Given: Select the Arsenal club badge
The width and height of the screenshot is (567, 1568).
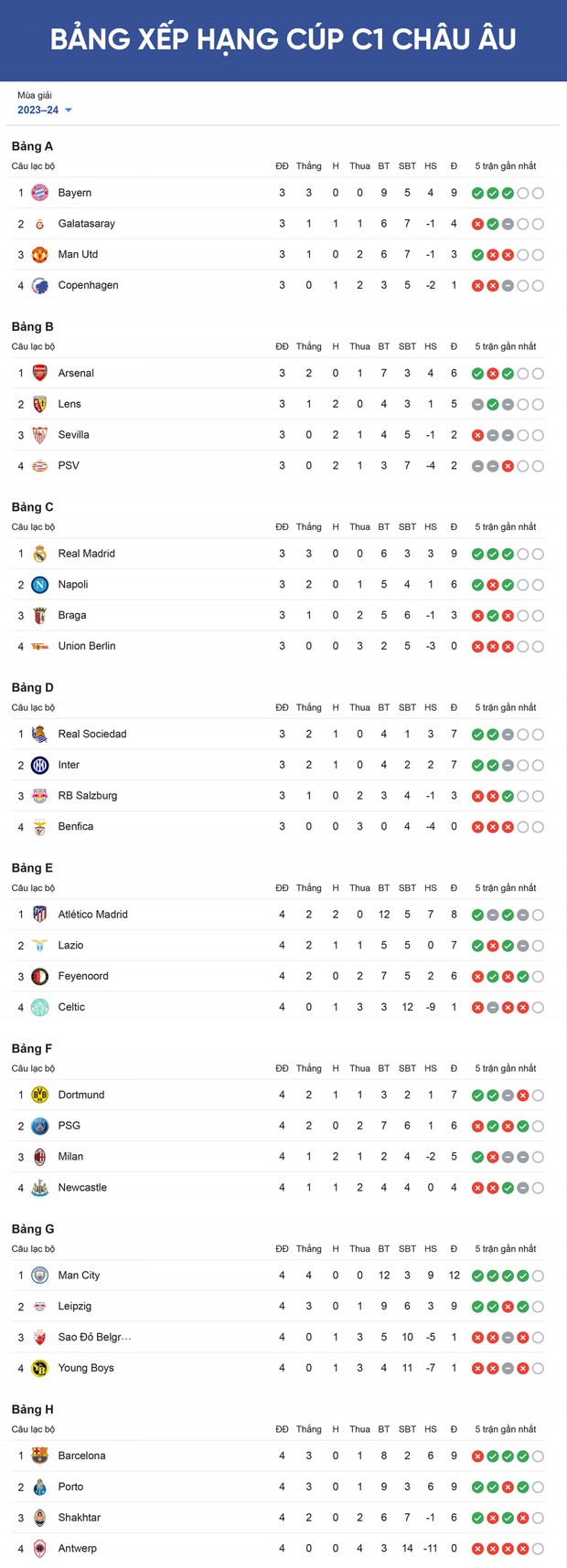Looking at the screenshot, I should pos(39,373).
